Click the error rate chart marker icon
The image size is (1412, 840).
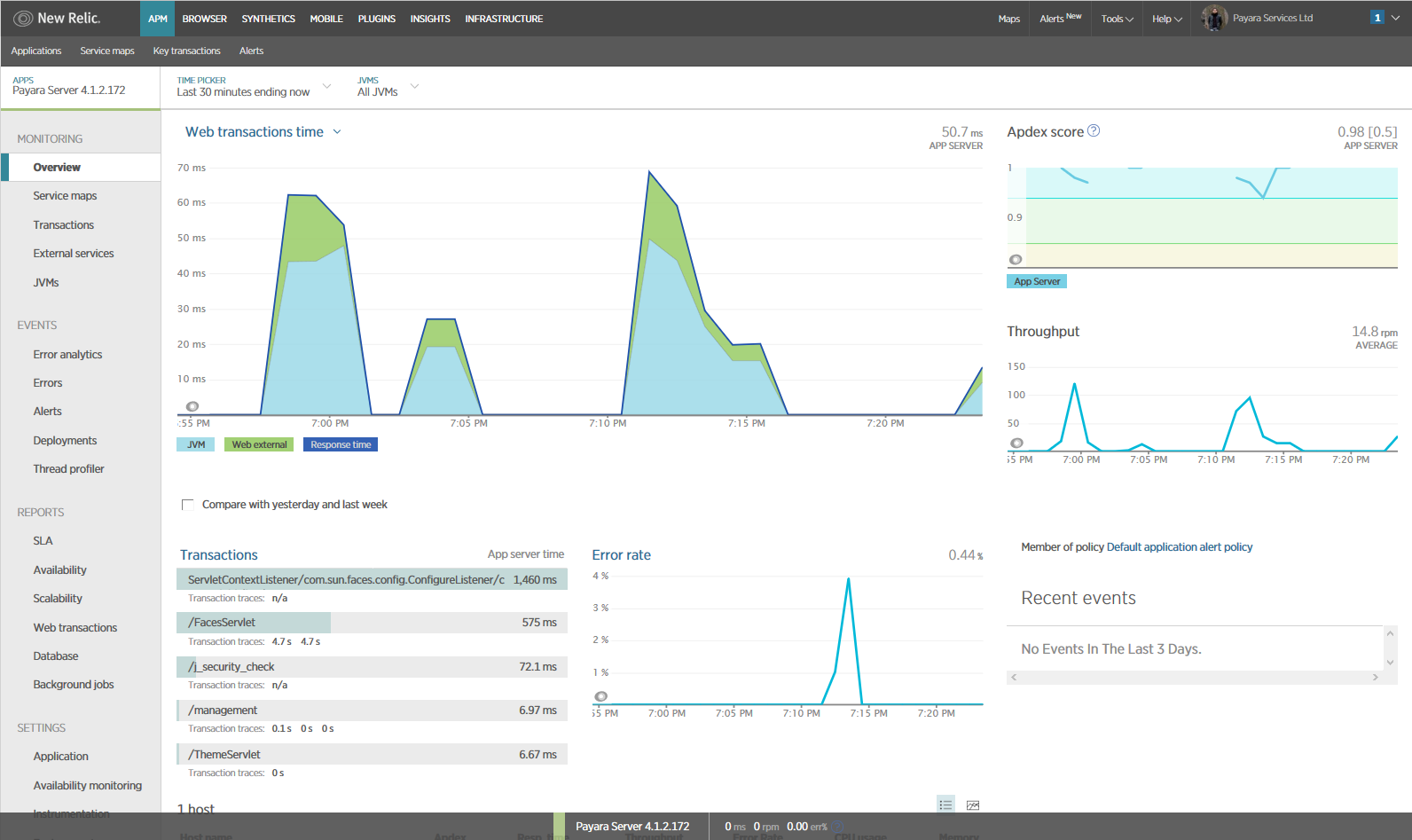pyautogui.click(x=601, y=696)
